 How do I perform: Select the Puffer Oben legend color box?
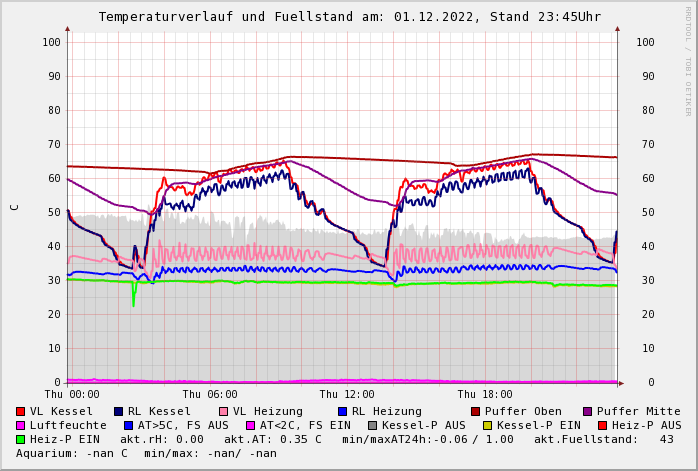click(476, 412)
